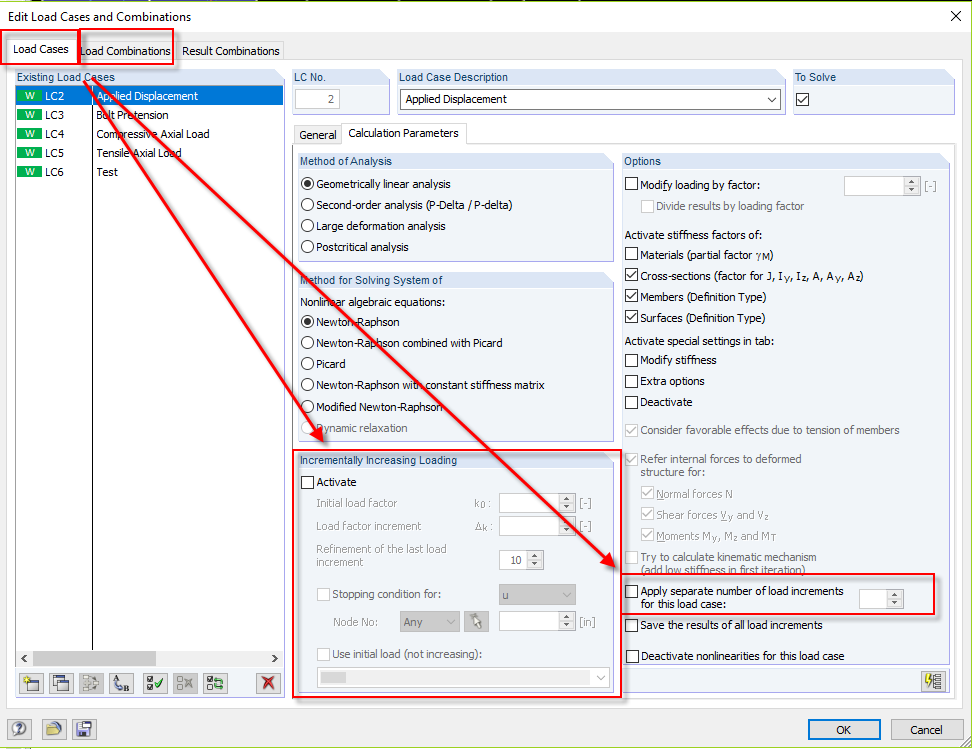
Task: Create a new load case
Action: click(x=31, y=683)
